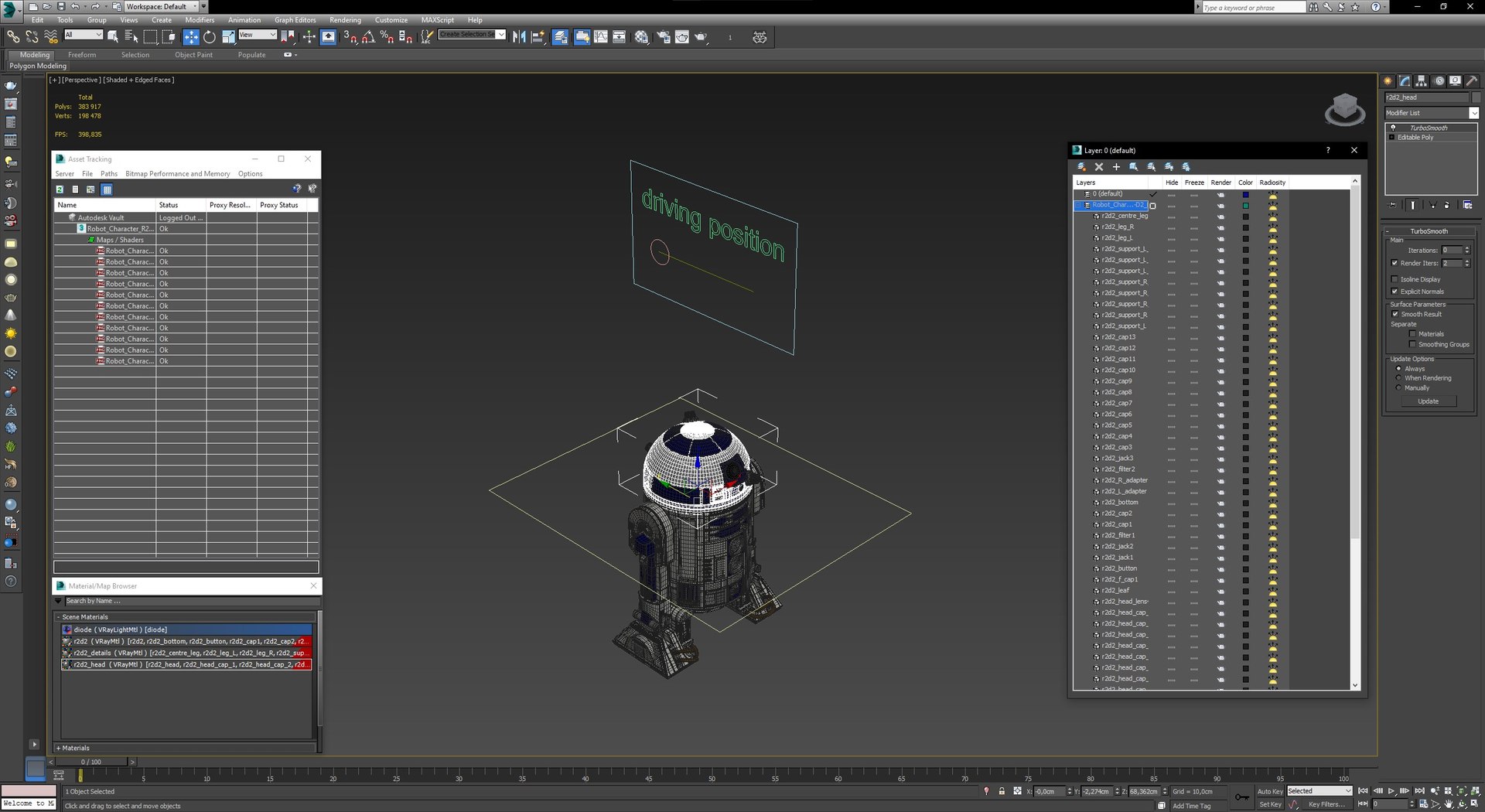Enable Separate by Materials checkbox

[1413, 334]
